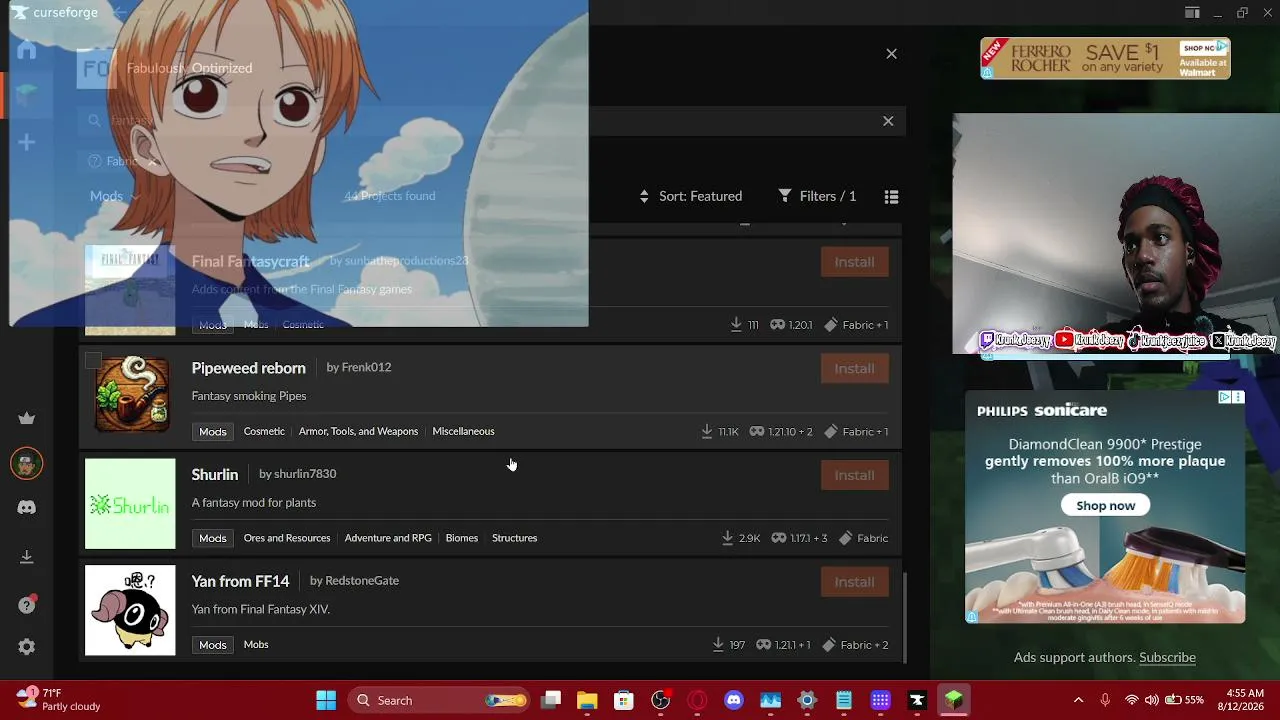The image size is (1280, 720).
Task: Click the microphone icon in system tray
Action: pyautogui.click(x=1105, y=700)
